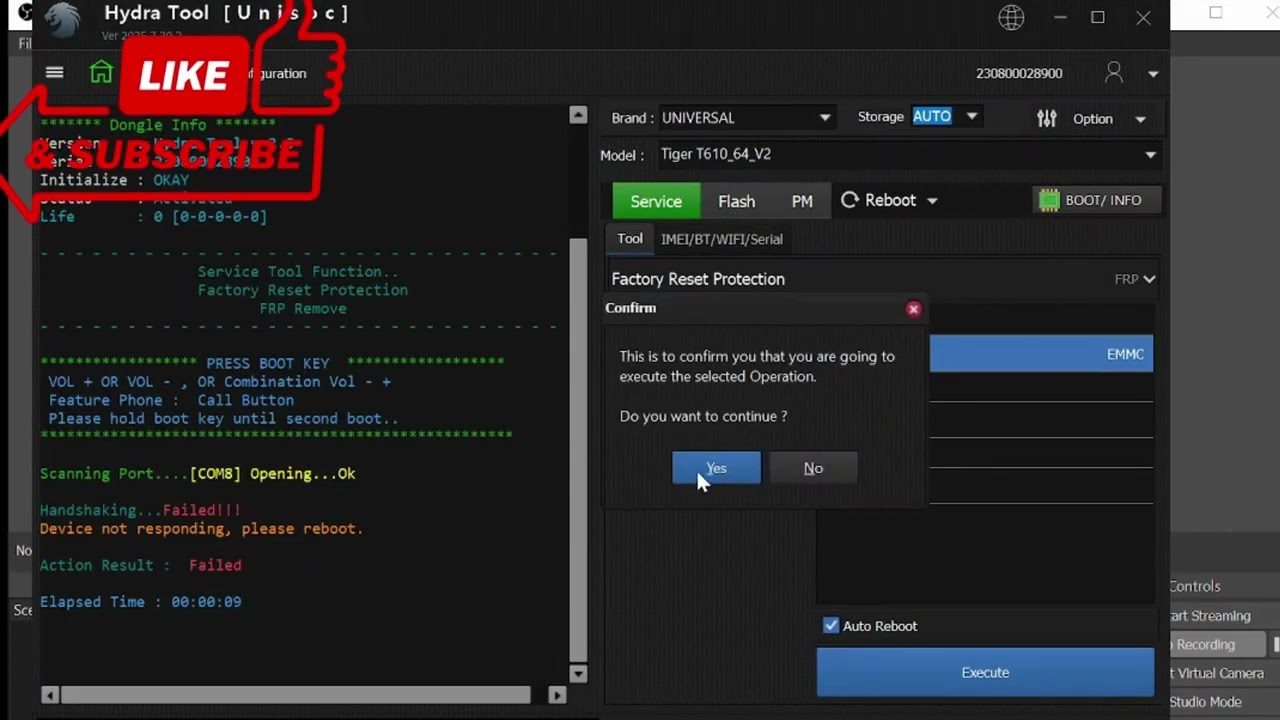
Task: Click the Reboot refresh icon
Action: 850,200
